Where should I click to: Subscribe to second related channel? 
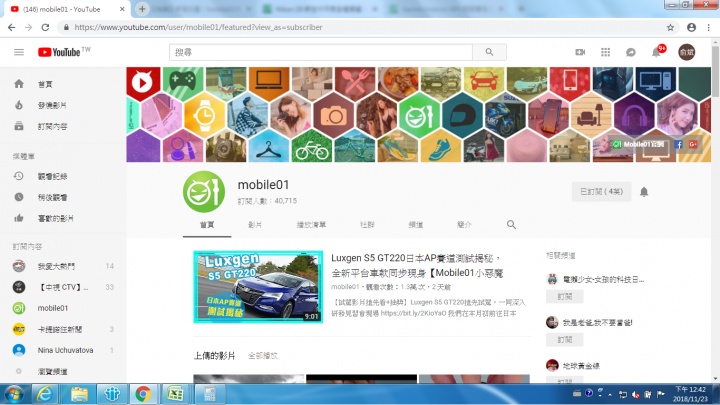pyautogui.click(x=565, y=340)
